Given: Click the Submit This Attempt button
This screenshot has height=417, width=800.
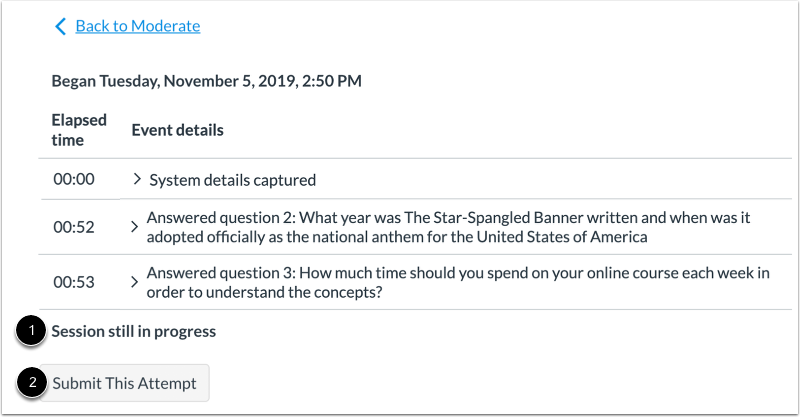Looking at the screenshot, I should [124, 383].
